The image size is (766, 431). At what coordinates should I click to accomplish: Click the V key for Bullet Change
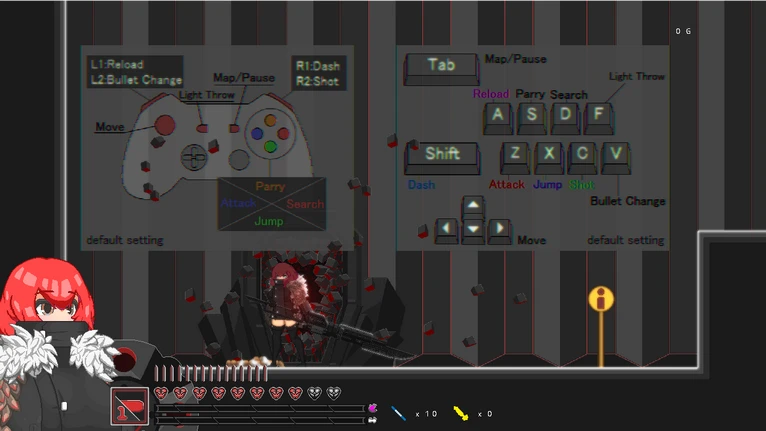(x=615, y=154)
